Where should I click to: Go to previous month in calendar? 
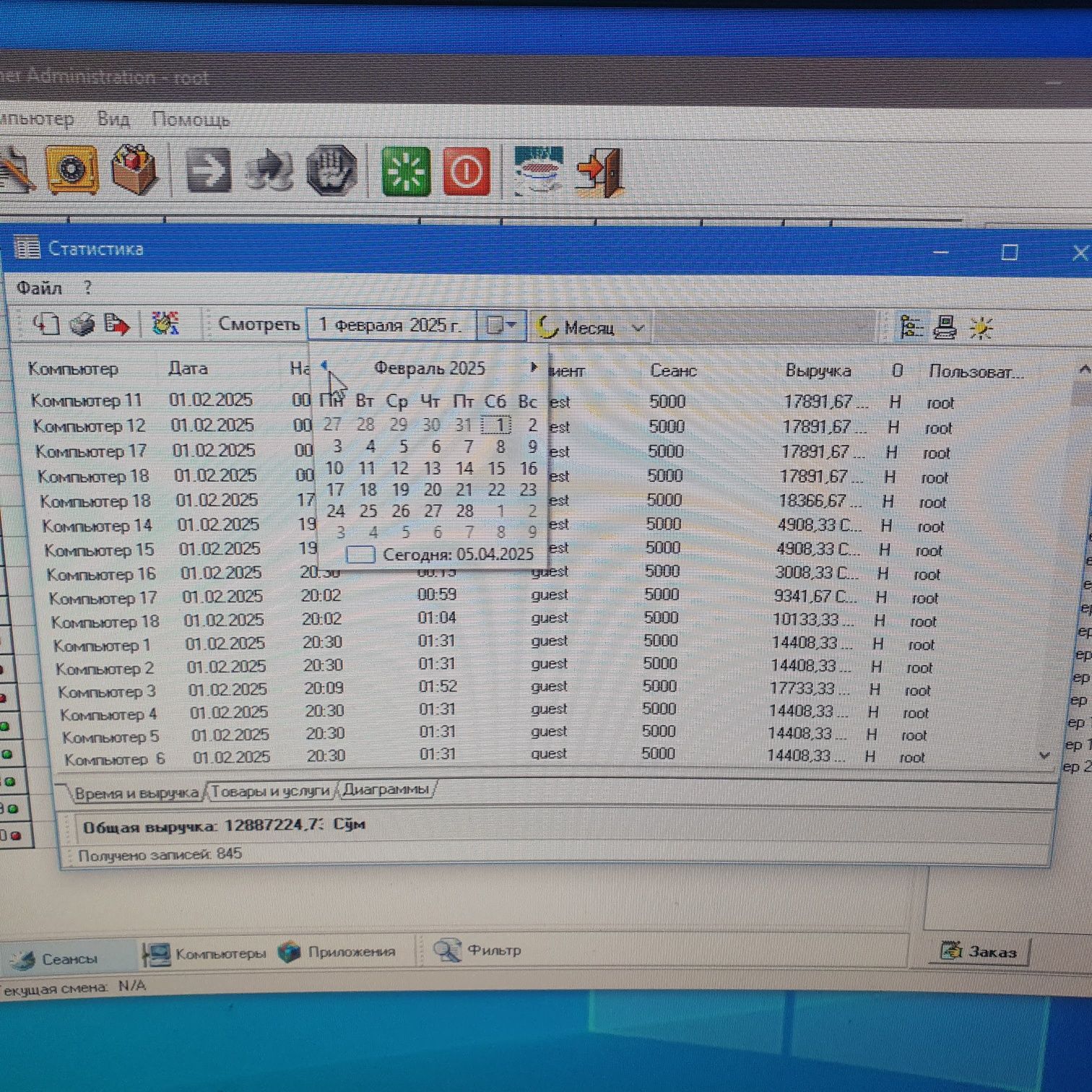(x=324, y=366)
